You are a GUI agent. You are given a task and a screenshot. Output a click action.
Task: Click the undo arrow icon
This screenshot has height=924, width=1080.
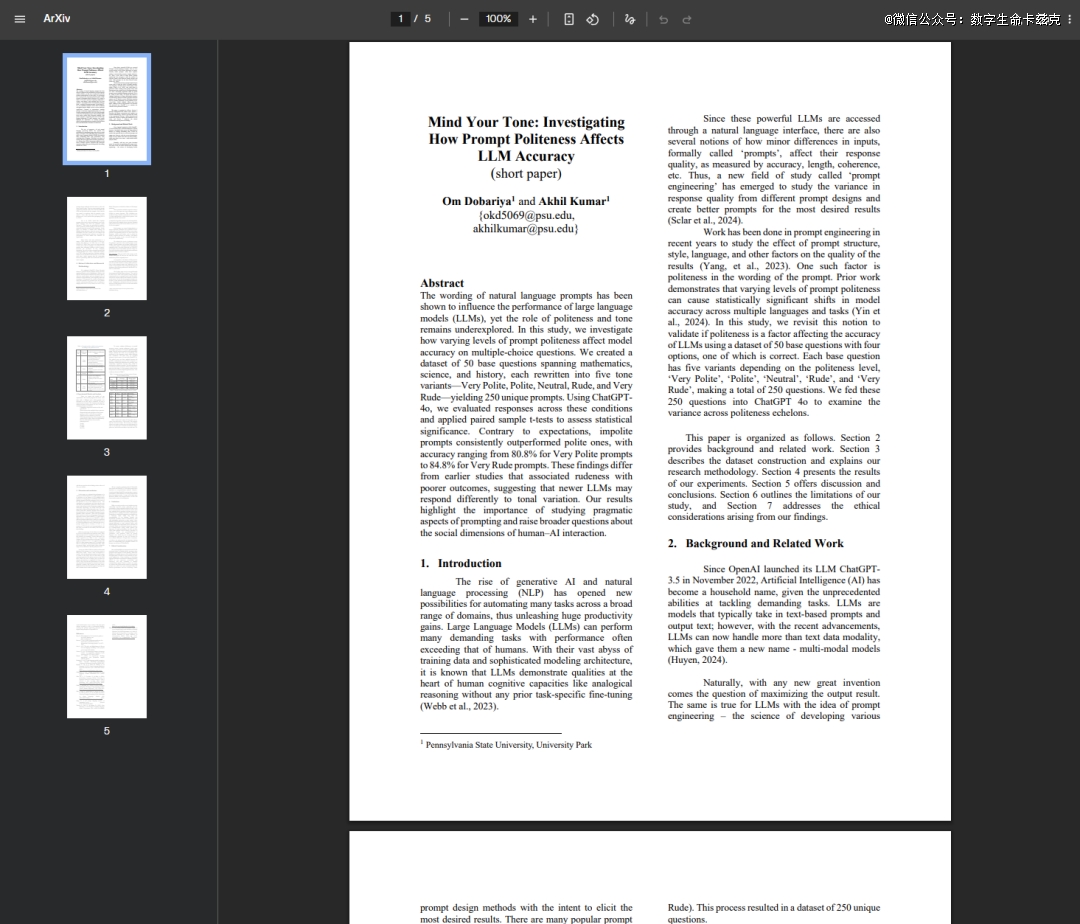click(x=663, y=19)
